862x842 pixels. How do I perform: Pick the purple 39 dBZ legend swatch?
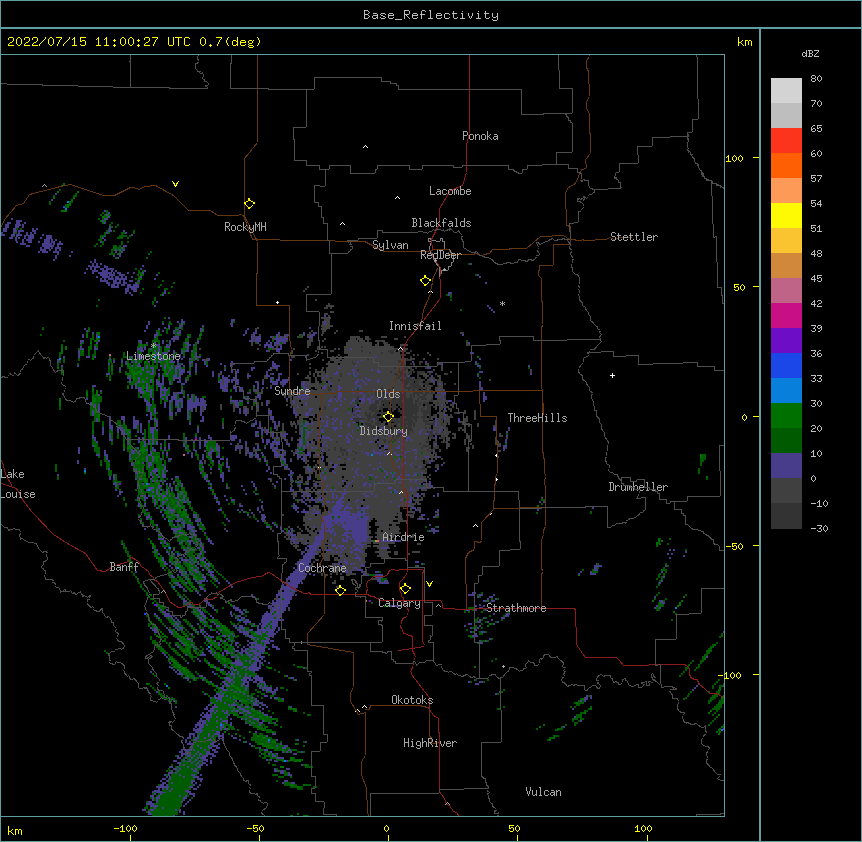click(786, 340)
